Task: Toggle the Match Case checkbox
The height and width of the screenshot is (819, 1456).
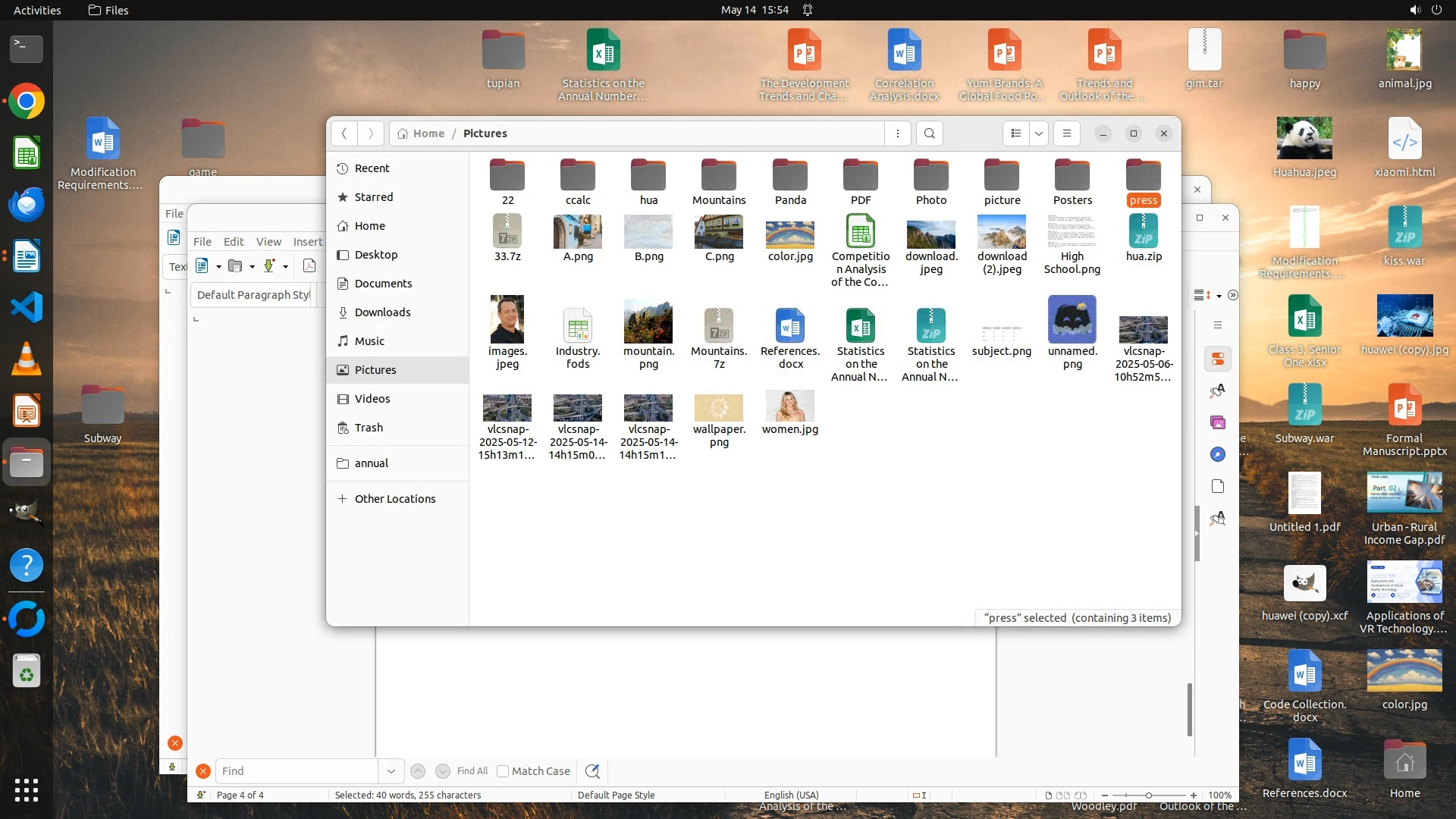Action: tap(503, 771)
